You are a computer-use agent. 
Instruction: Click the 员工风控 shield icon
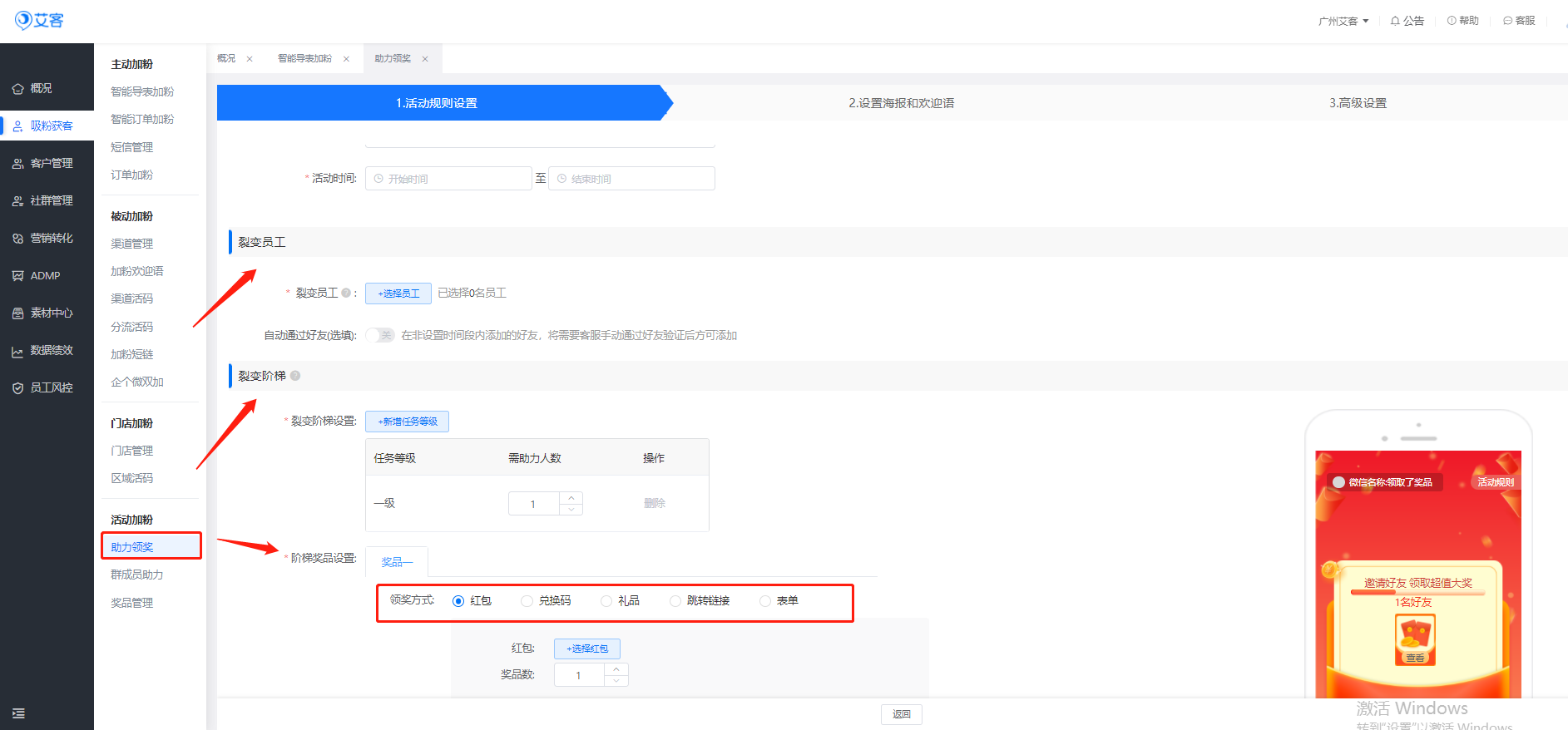(17, 388)
